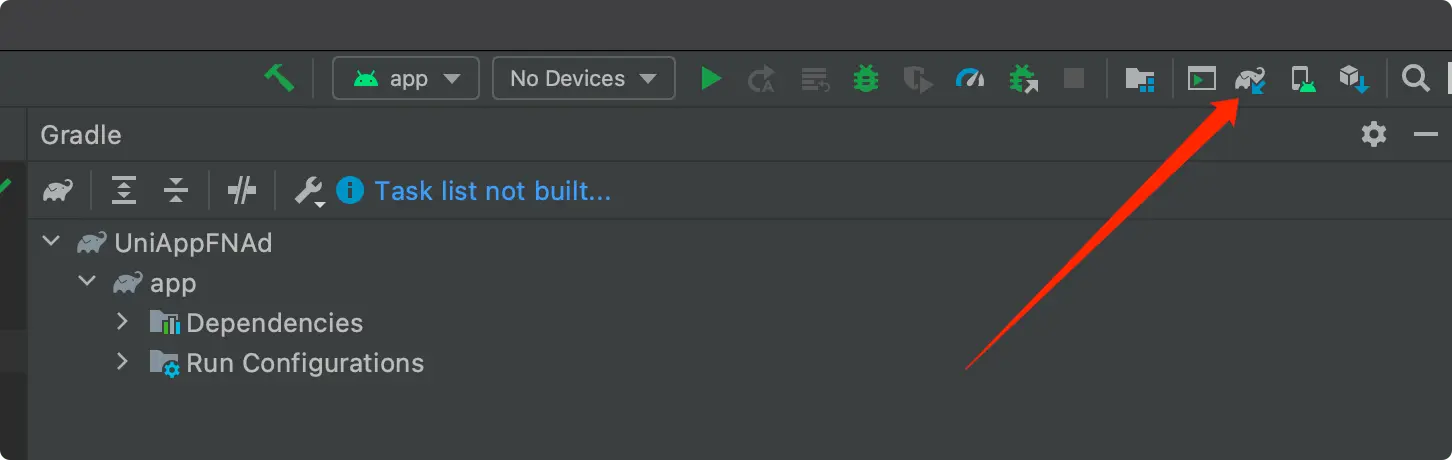The height and width of the screenshot is (460, 1452).
Task: Click the Search Everywhere magnifier icon
Action: pos(1415,78)
